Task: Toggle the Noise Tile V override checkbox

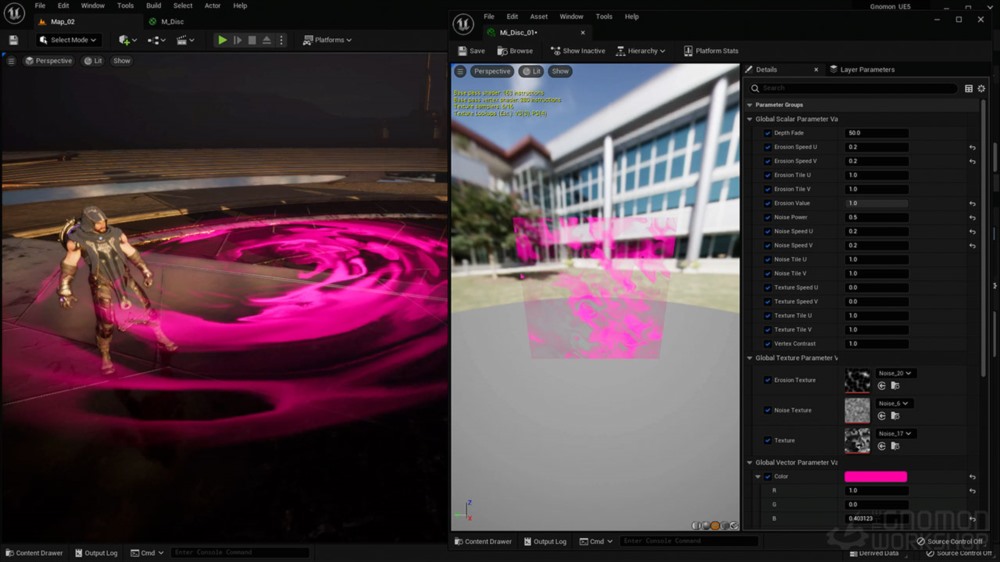Action: click(767, 274)
